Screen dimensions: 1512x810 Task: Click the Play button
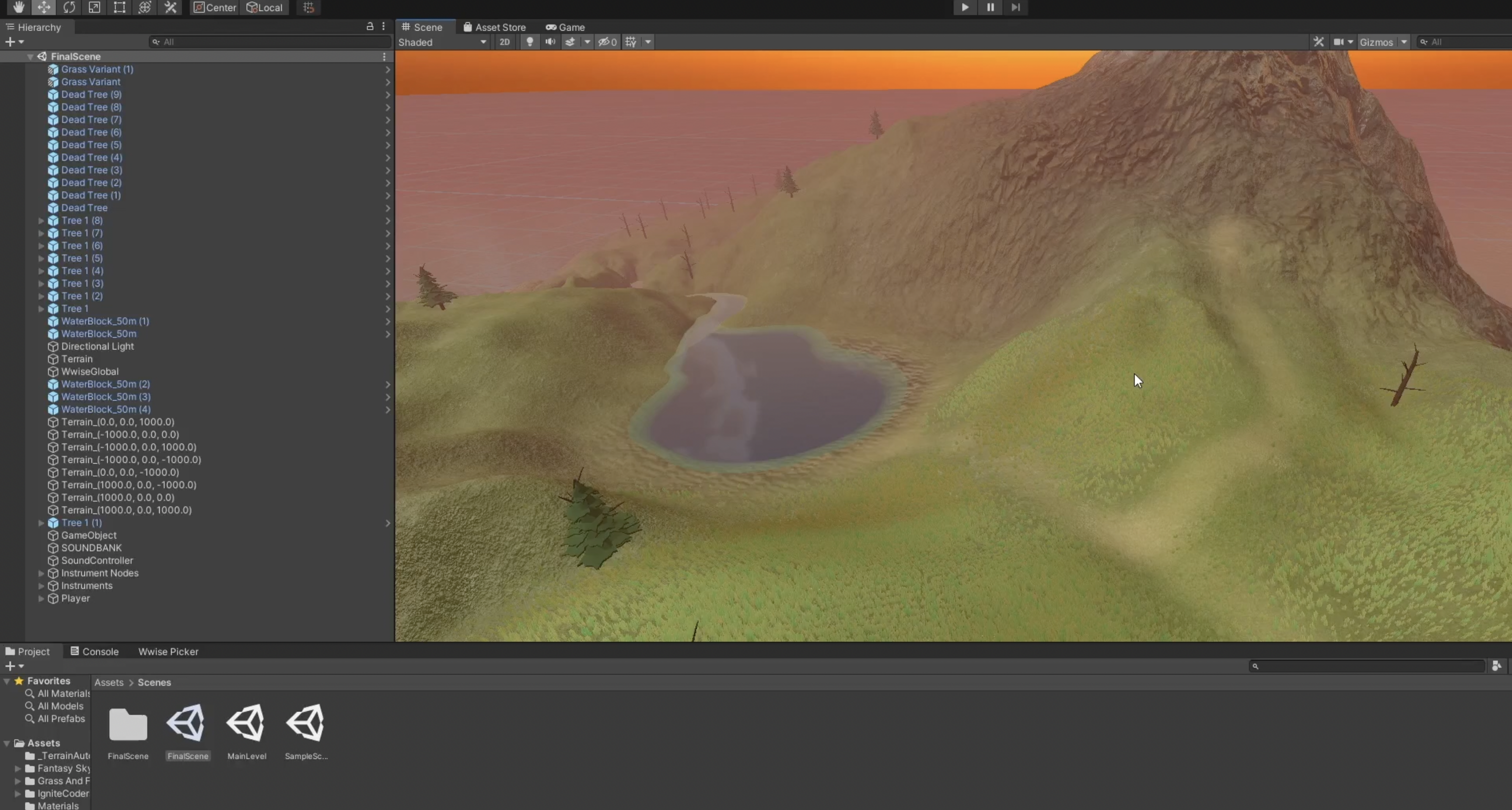pyautogui.click(x=965, y=7)
